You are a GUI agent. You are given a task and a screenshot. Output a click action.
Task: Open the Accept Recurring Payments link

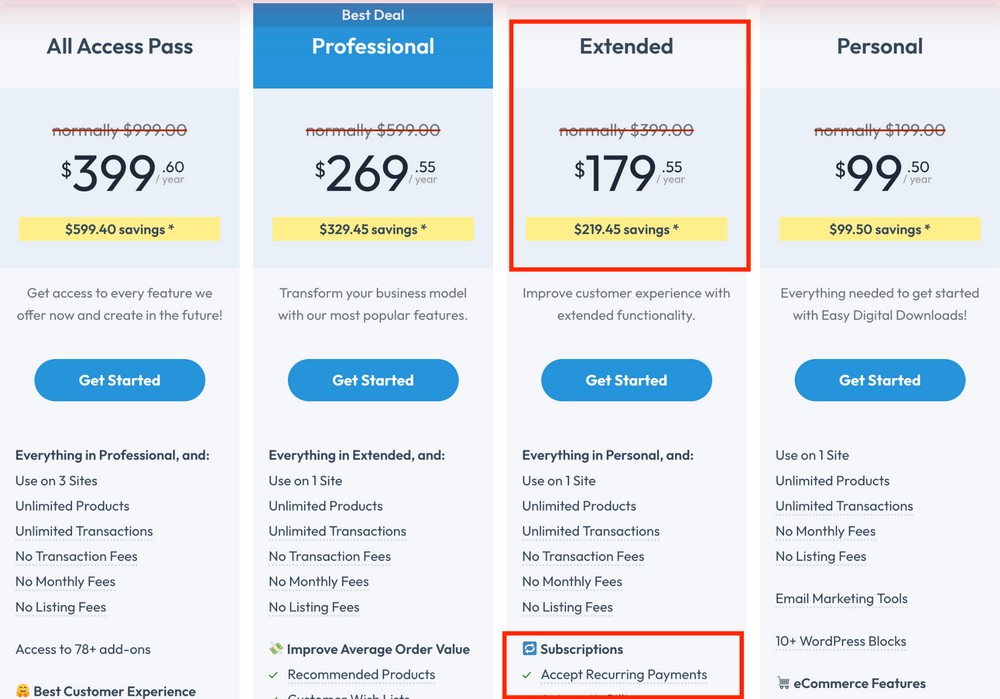pyautogui.click(x=624, y=675)
